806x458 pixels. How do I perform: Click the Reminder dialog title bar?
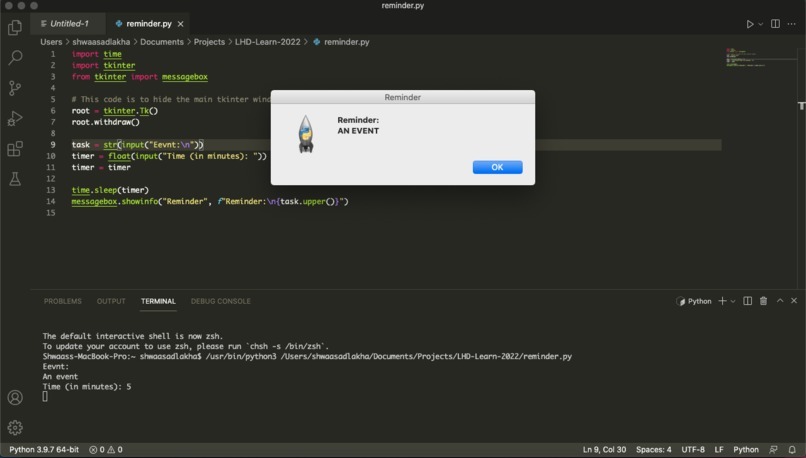(402, 97)
